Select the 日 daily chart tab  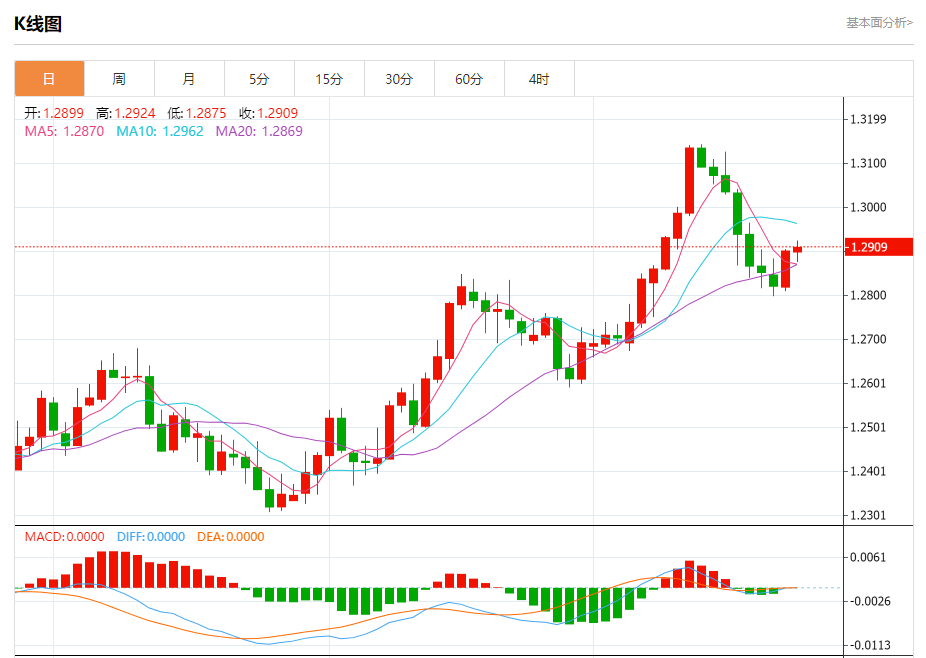pos(50,79)
